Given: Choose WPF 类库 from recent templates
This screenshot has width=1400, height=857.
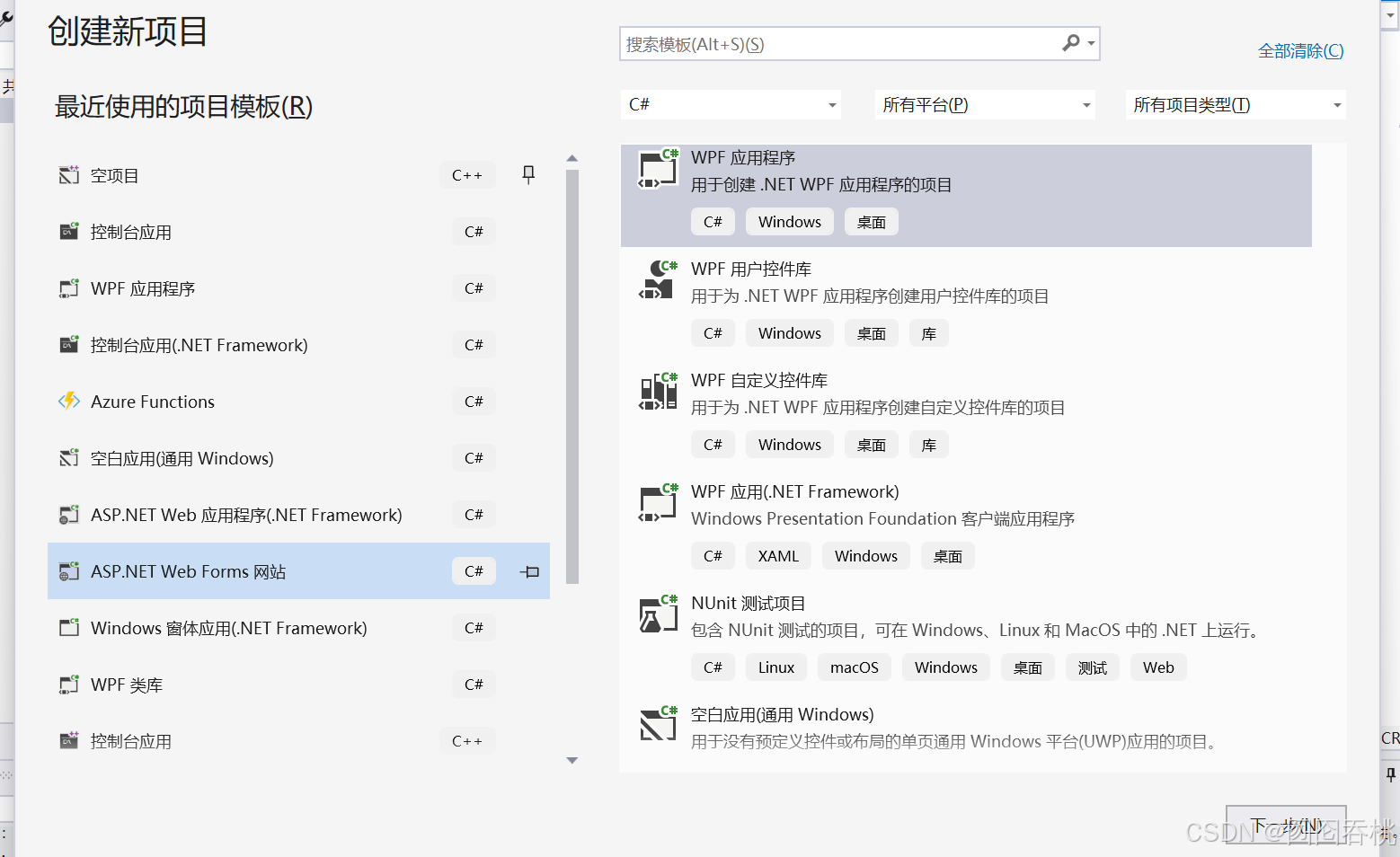Looking at the screenshot, I should 298,685.
